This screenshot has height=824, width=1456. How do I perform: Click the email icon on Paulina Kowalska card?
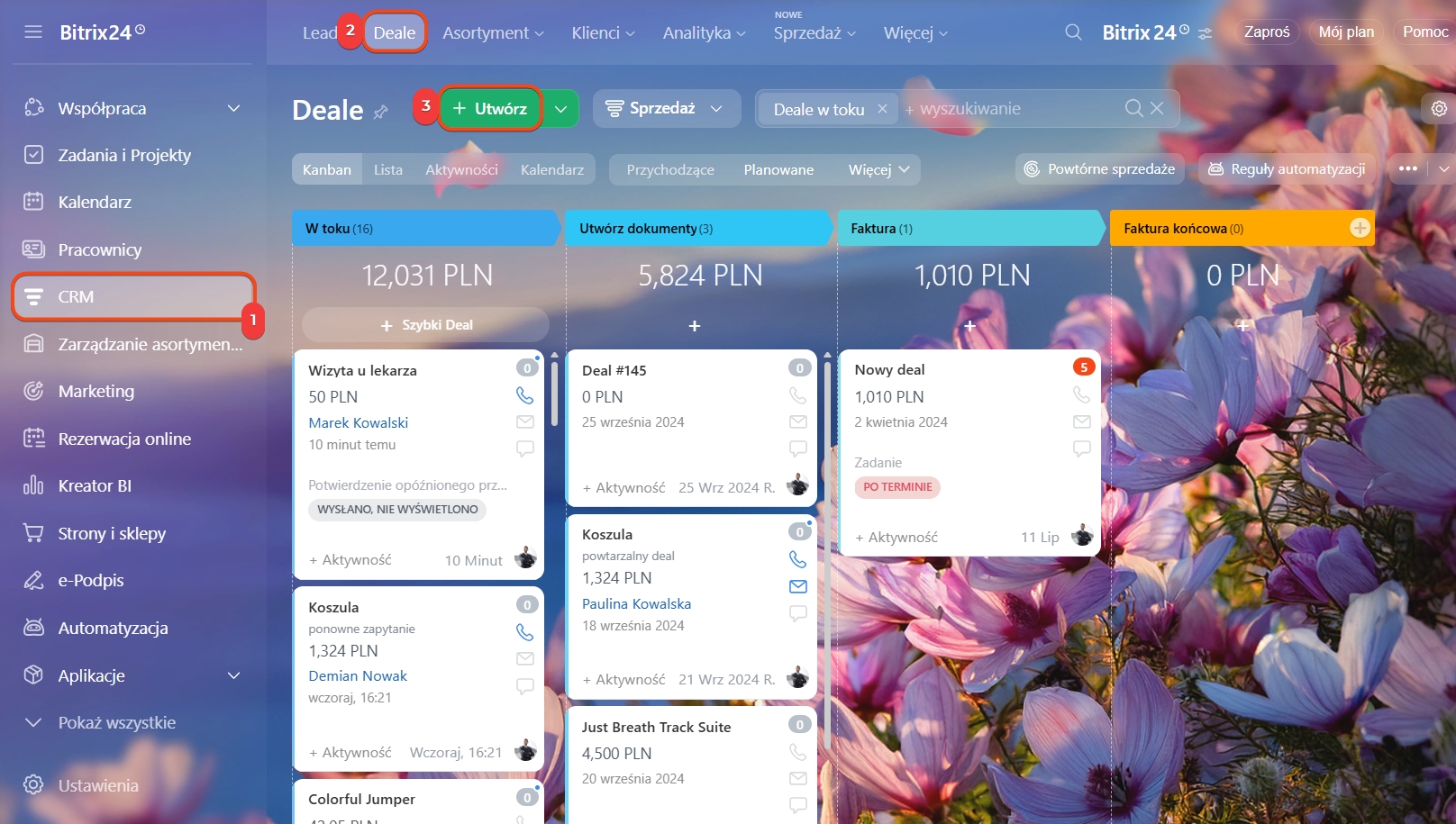coord(798,586)
